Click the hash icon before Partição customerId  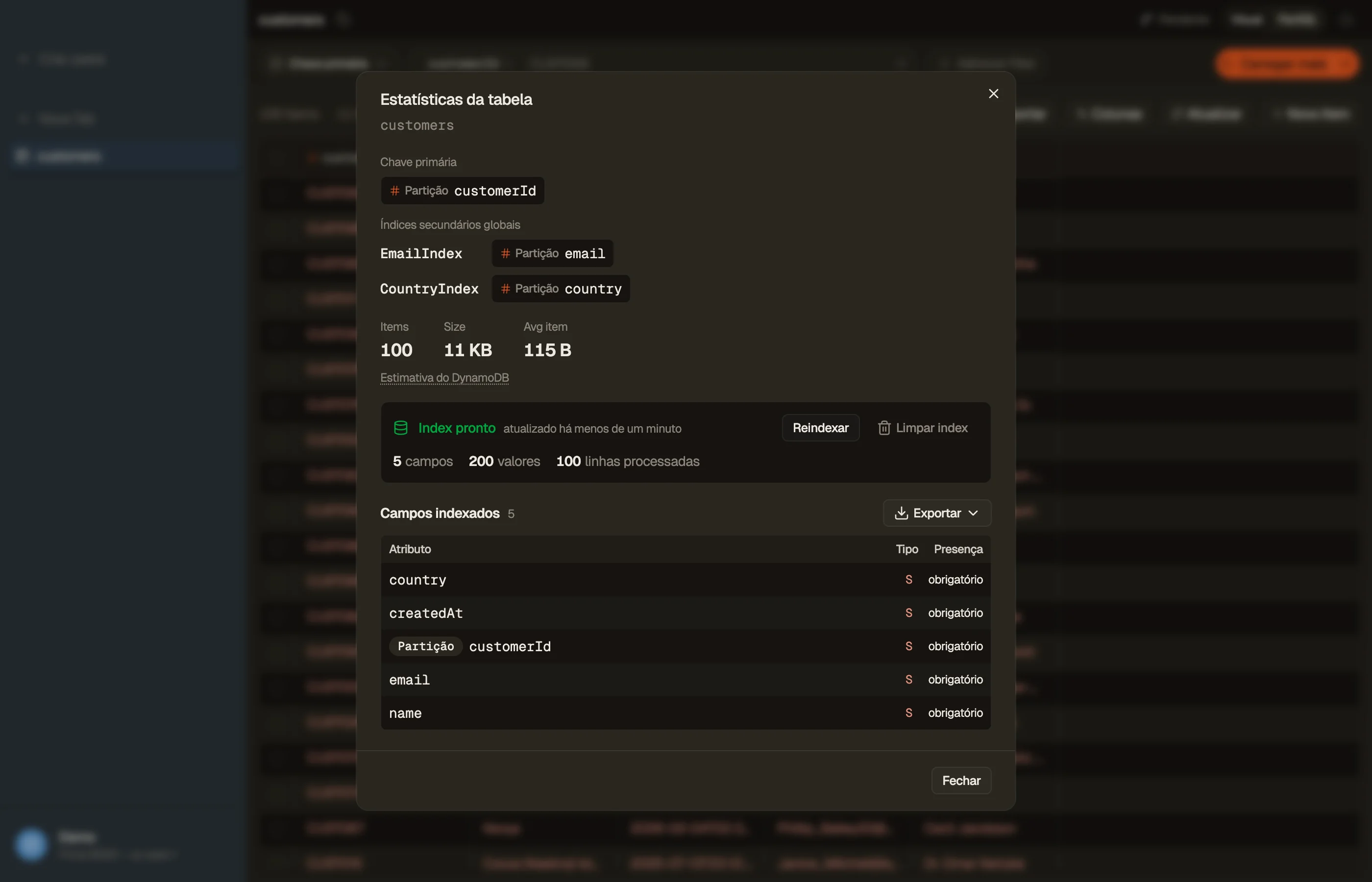394,191
